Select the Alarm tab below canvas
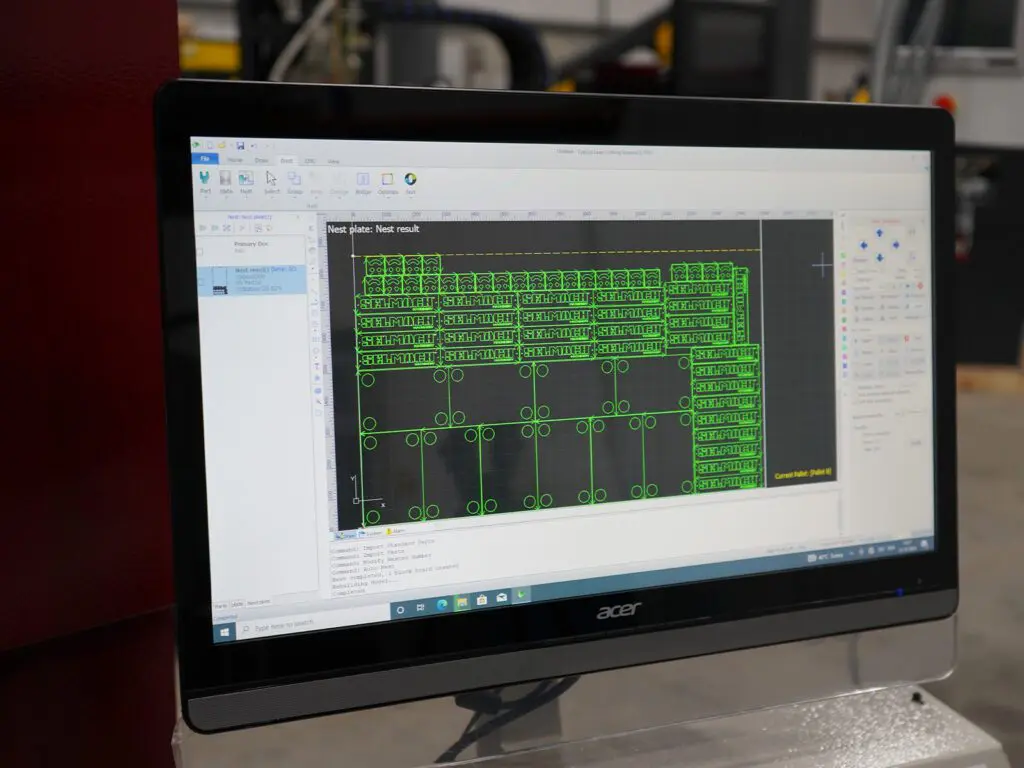The width and height of the screenshot is (1024, 768). 396,532
